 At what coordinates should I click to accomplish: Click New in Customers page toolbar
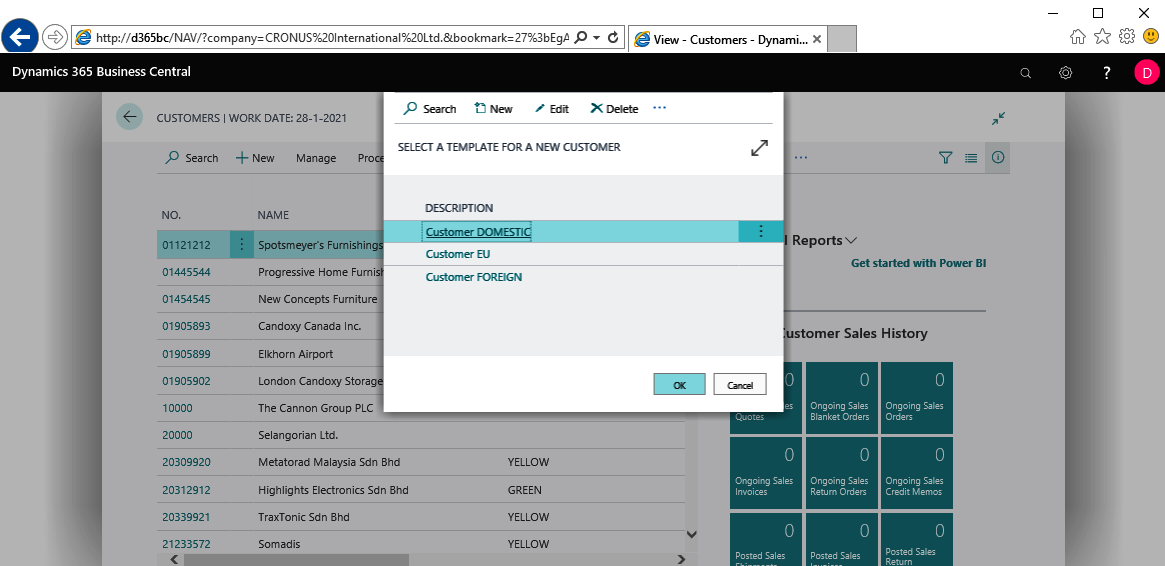click(255, 158)
